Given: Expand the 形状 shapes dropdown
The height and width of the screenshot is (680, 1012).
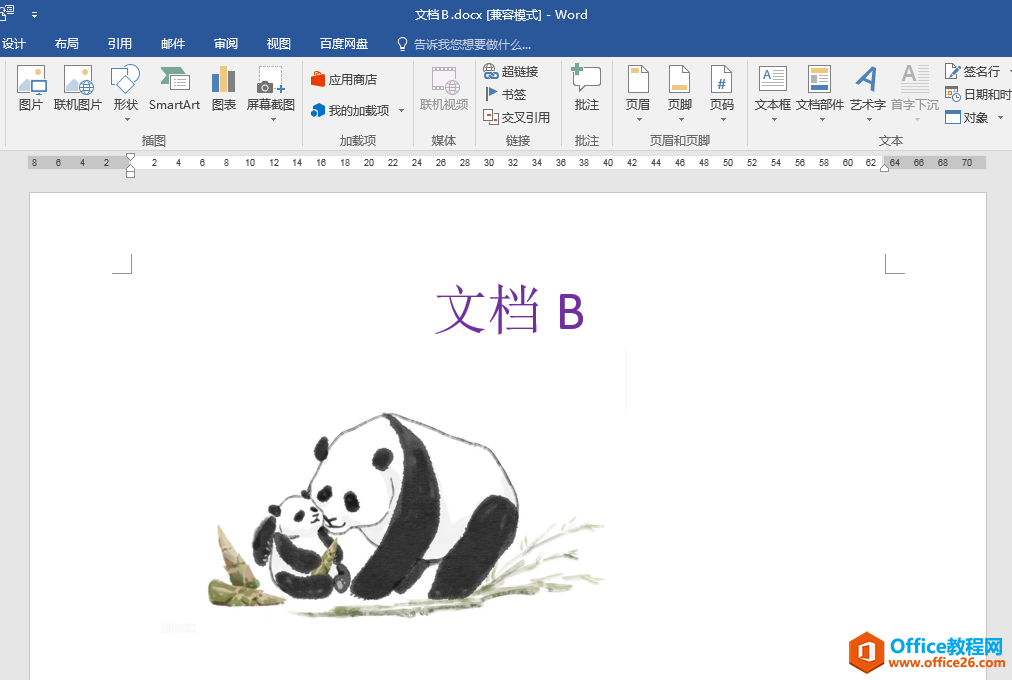Looking at the screenshot, I should pos(126,119).
